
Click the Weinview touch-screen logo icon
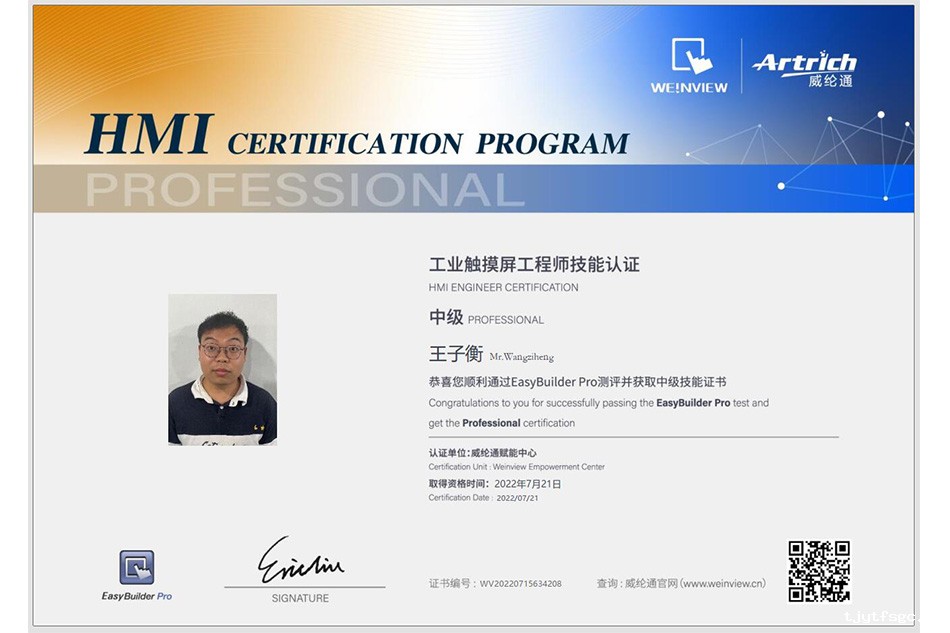(690, 58)
